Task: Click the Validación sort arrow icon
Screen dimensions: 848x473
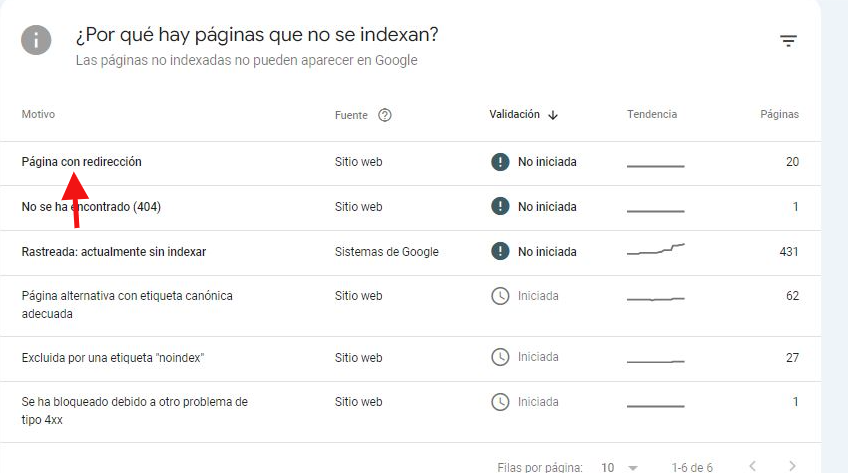Action: click(x=553, y=115)
